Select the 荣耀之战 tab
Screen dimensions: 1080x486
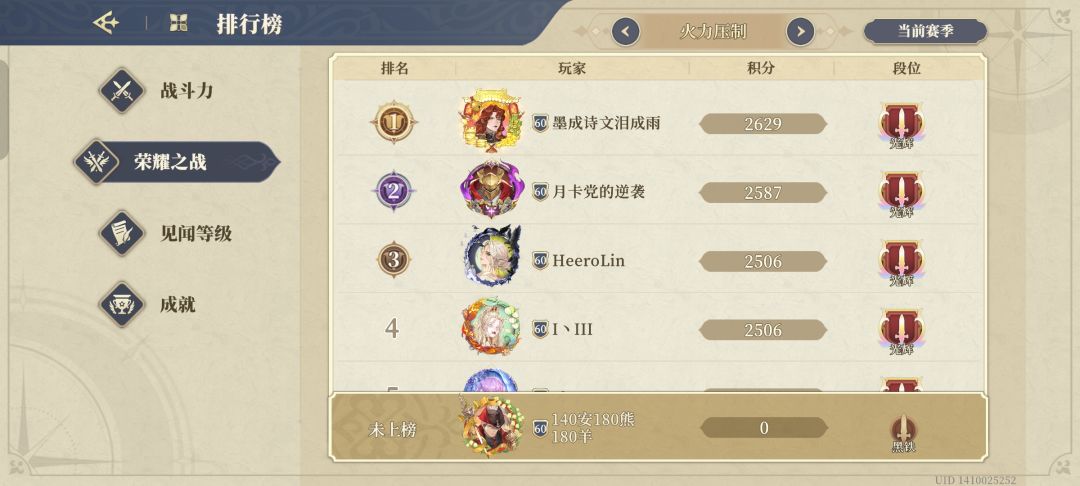(178, 162)
